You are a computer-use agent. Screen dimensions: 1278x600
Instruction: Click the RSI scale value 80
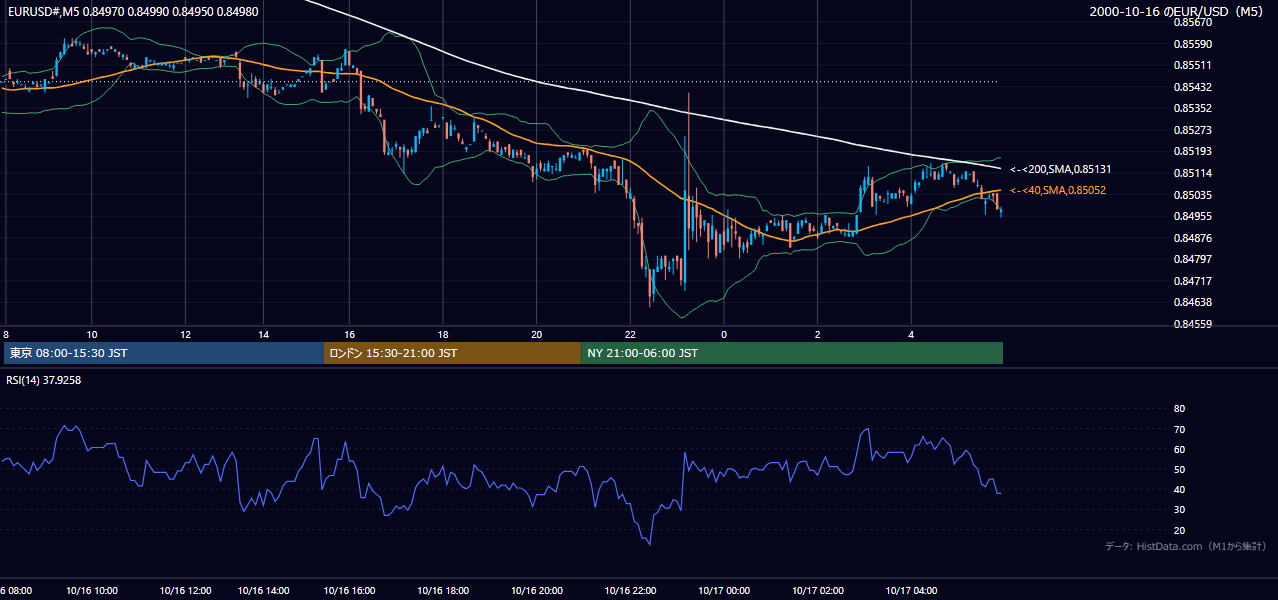tap(1179, 409)
